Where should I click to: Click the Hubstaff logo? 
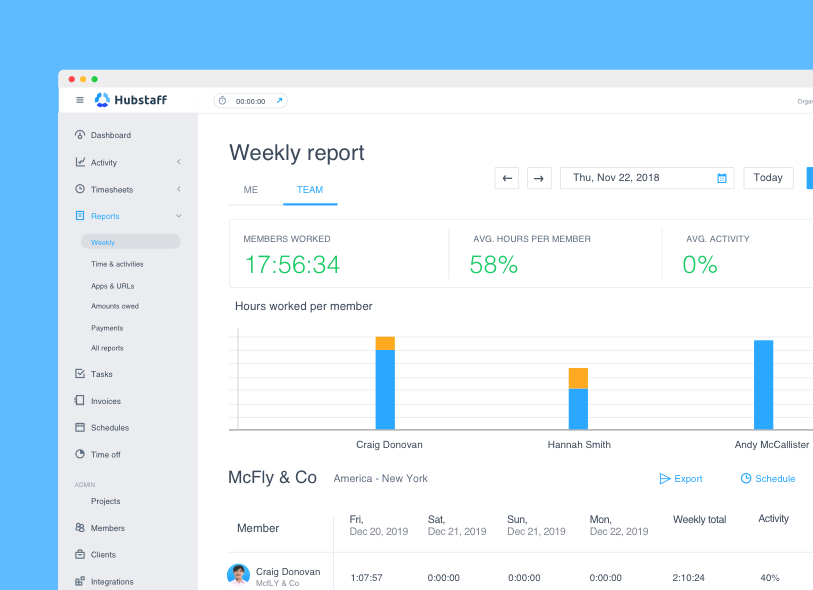(x=125, y=100)
